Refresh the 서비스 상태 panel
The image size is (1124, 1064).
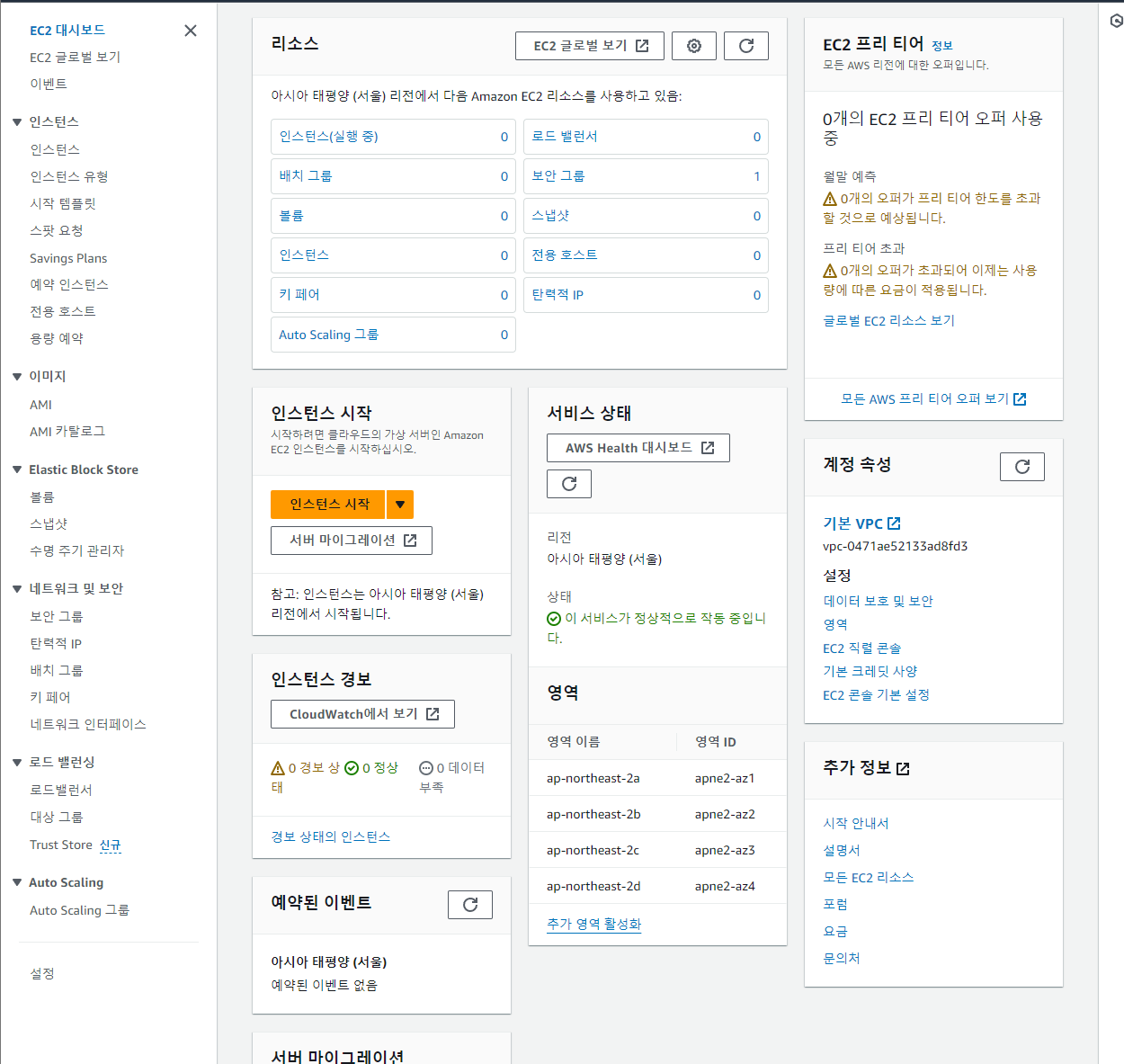(569, 484)
